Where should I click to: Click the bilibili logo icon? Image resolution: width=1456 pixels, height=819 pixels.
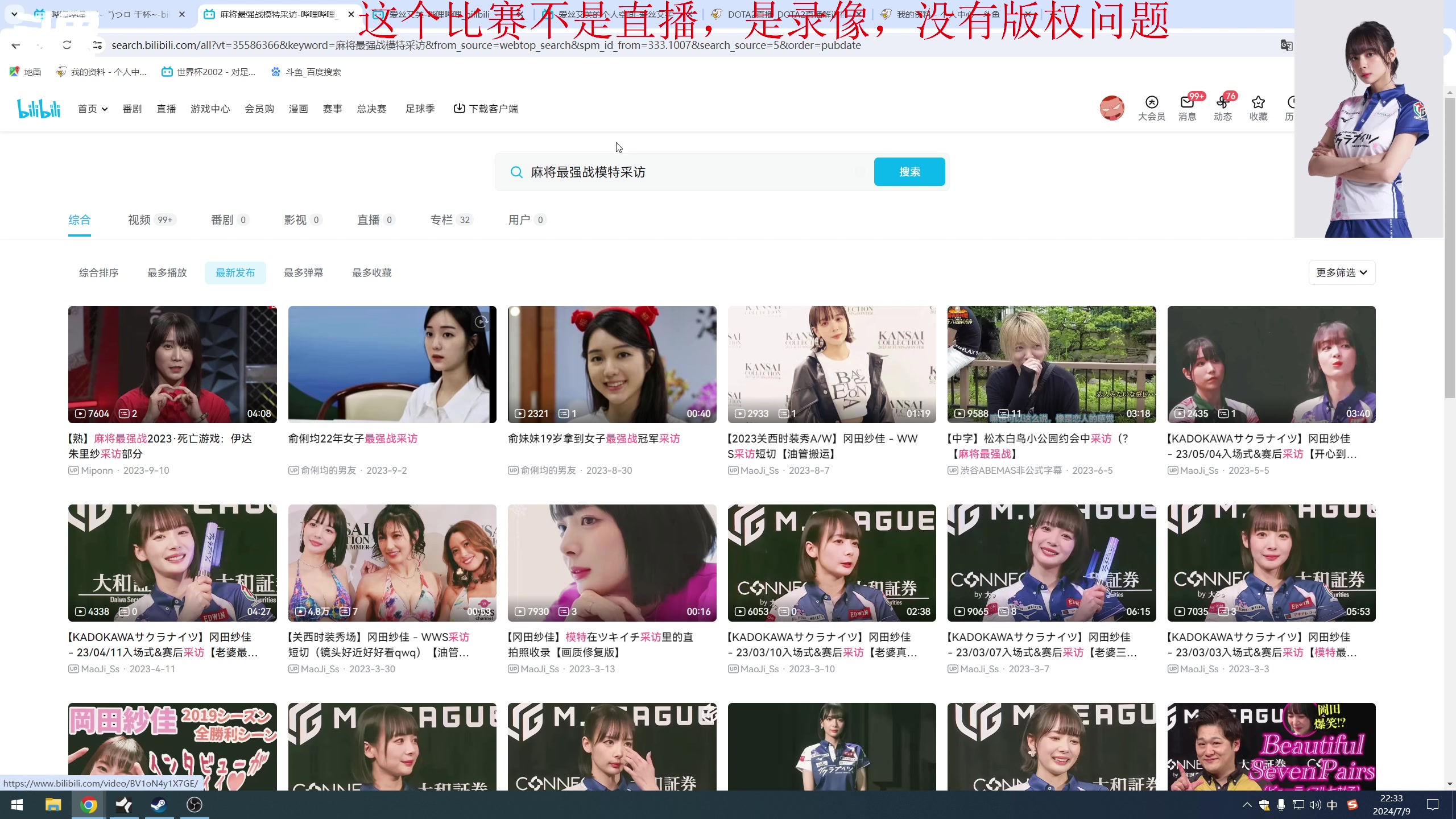coord(39,109)
